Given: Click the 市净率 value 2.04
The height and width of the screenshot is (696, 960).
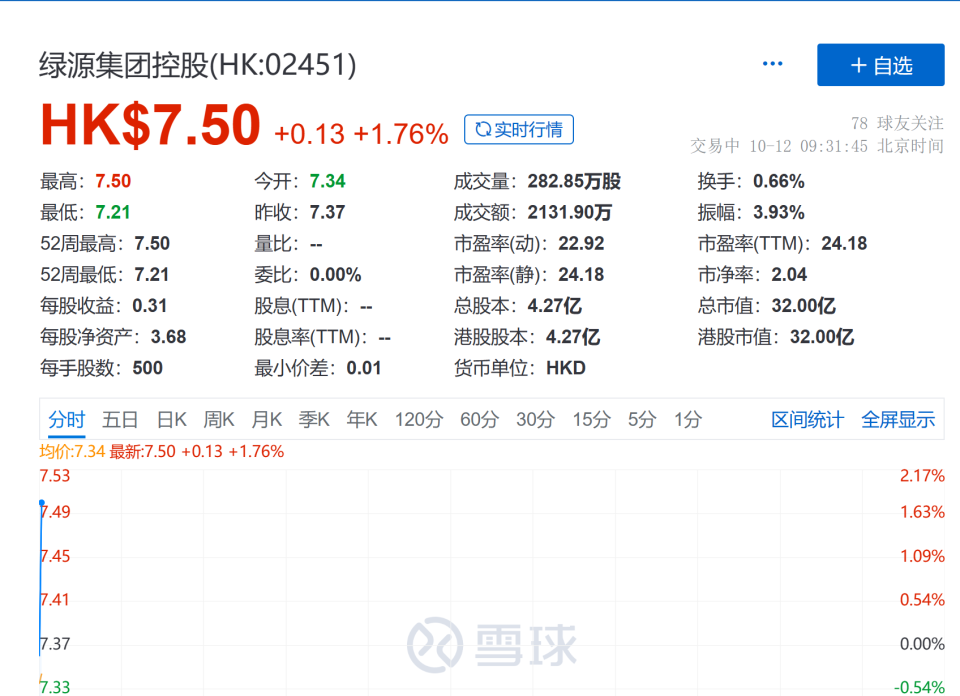Looking at the screenshot, I should tap(789, 275).
